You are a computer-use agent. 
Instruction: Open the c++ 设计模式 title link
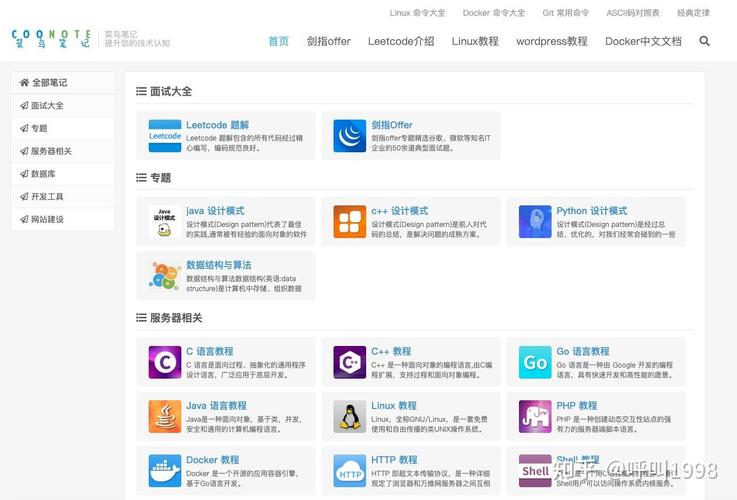[x=400, y=211]
